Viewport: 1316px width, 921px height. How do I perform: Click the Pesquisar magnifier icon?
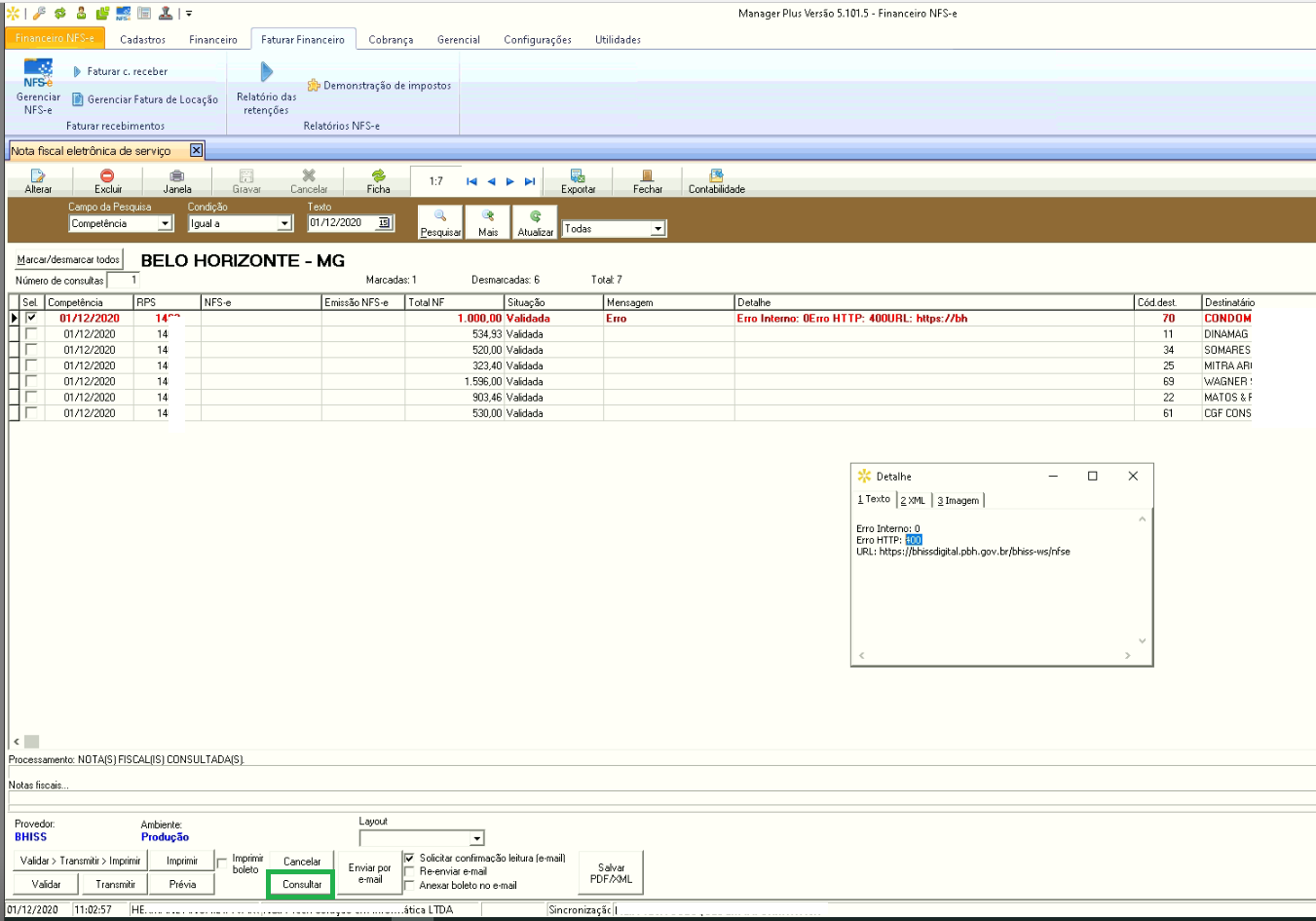440,216
